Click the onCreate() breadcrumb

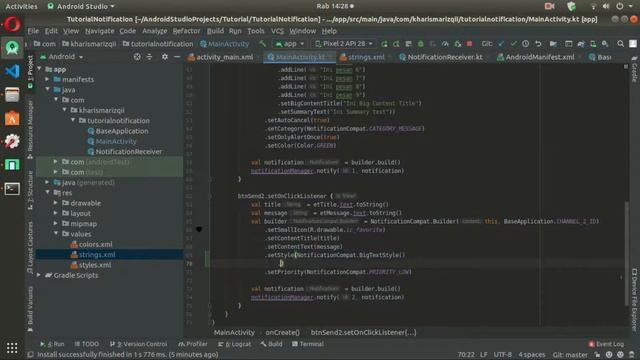coord(282,332)
